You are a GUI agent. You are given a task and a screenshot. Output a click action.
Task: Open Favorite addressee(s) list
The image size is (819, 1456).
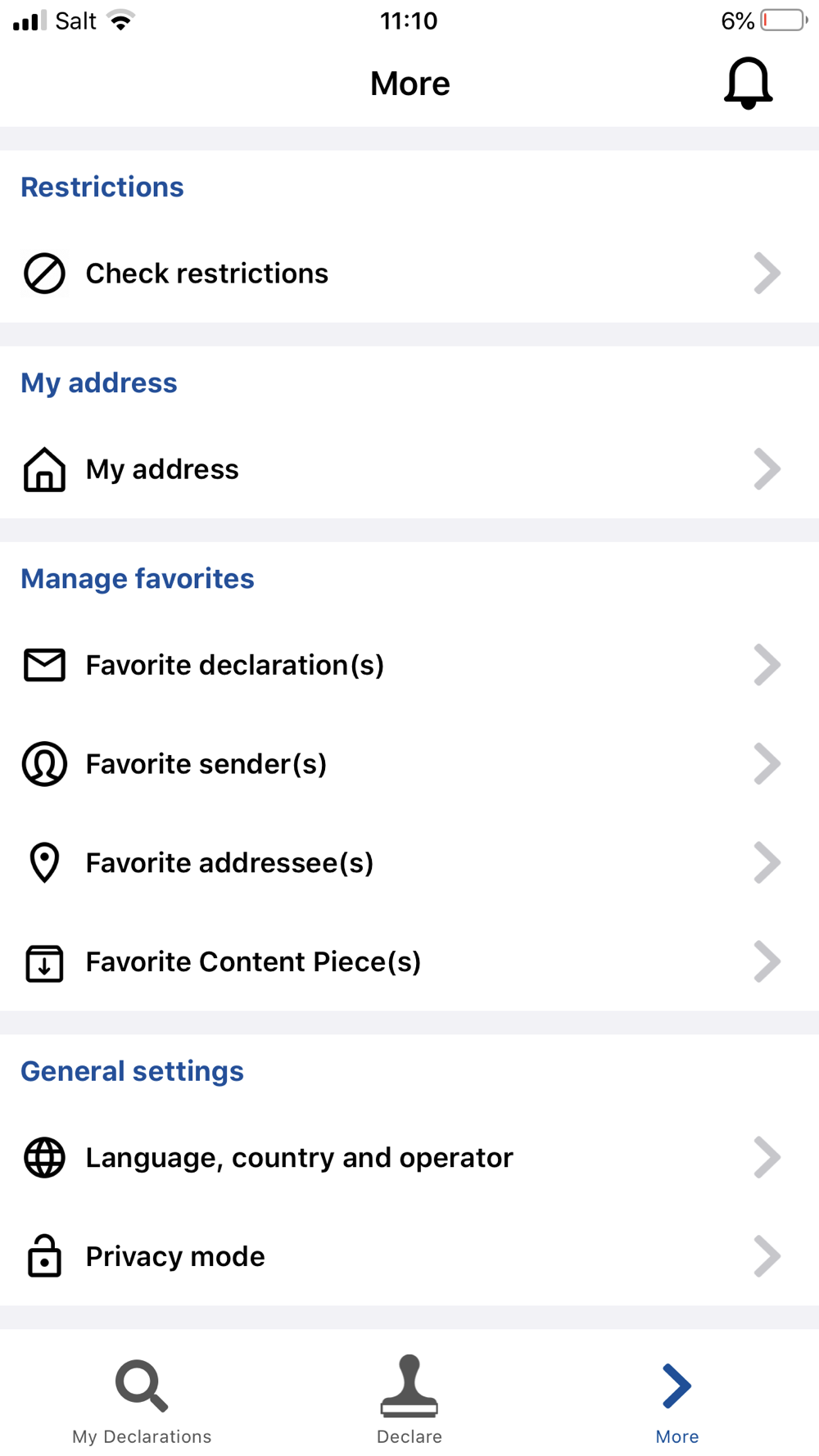pos(409,862)
